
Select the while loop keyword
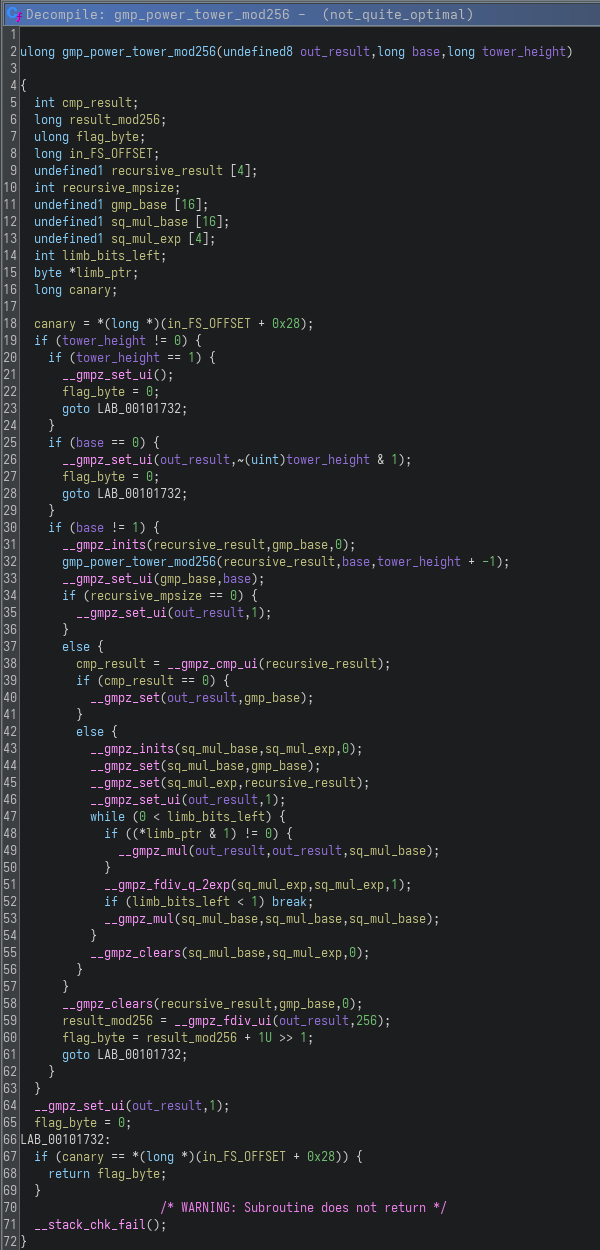pos(108,816)
